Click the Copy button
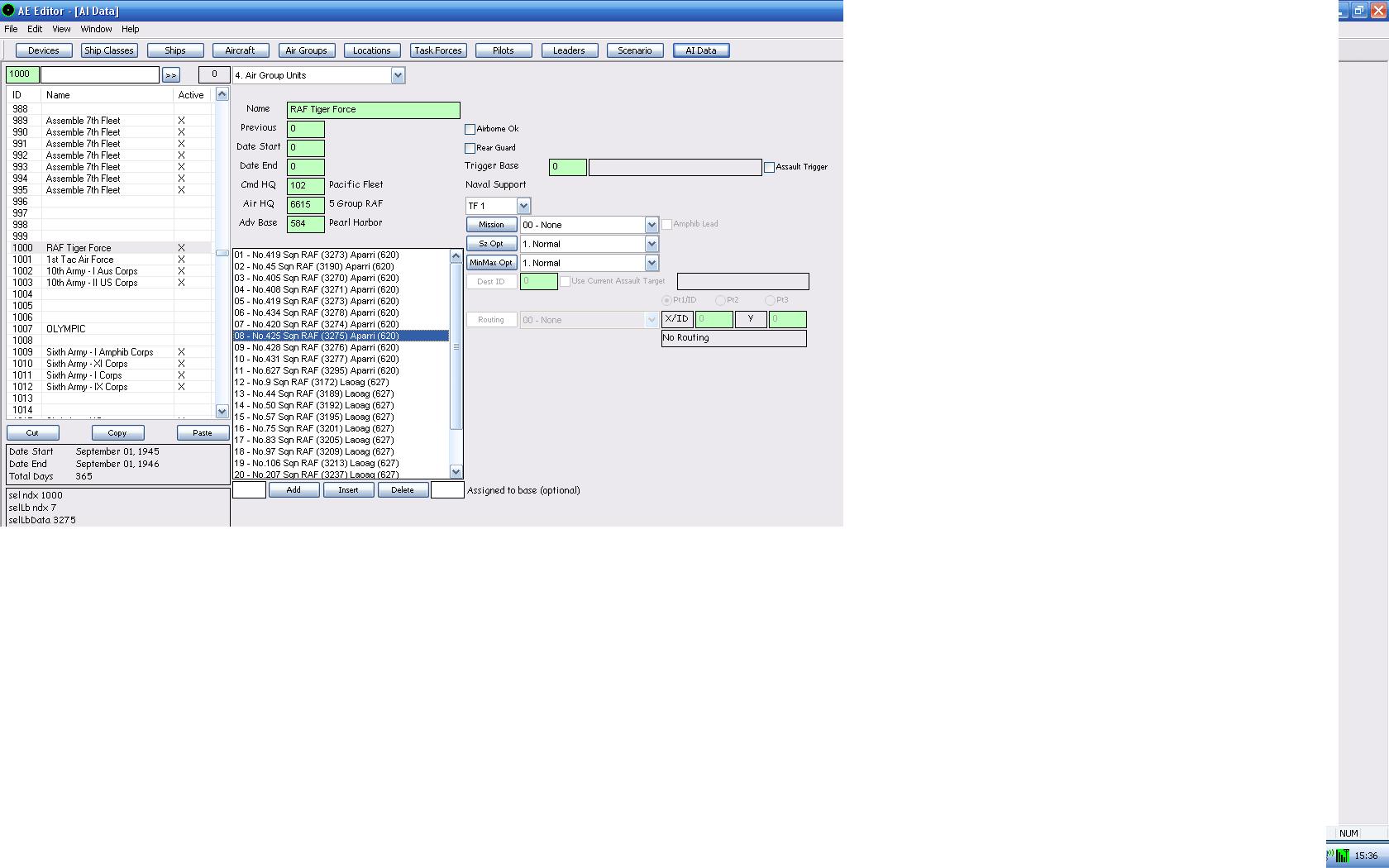This screenshot has width=1389, height=868. click(x=117, y=433)
